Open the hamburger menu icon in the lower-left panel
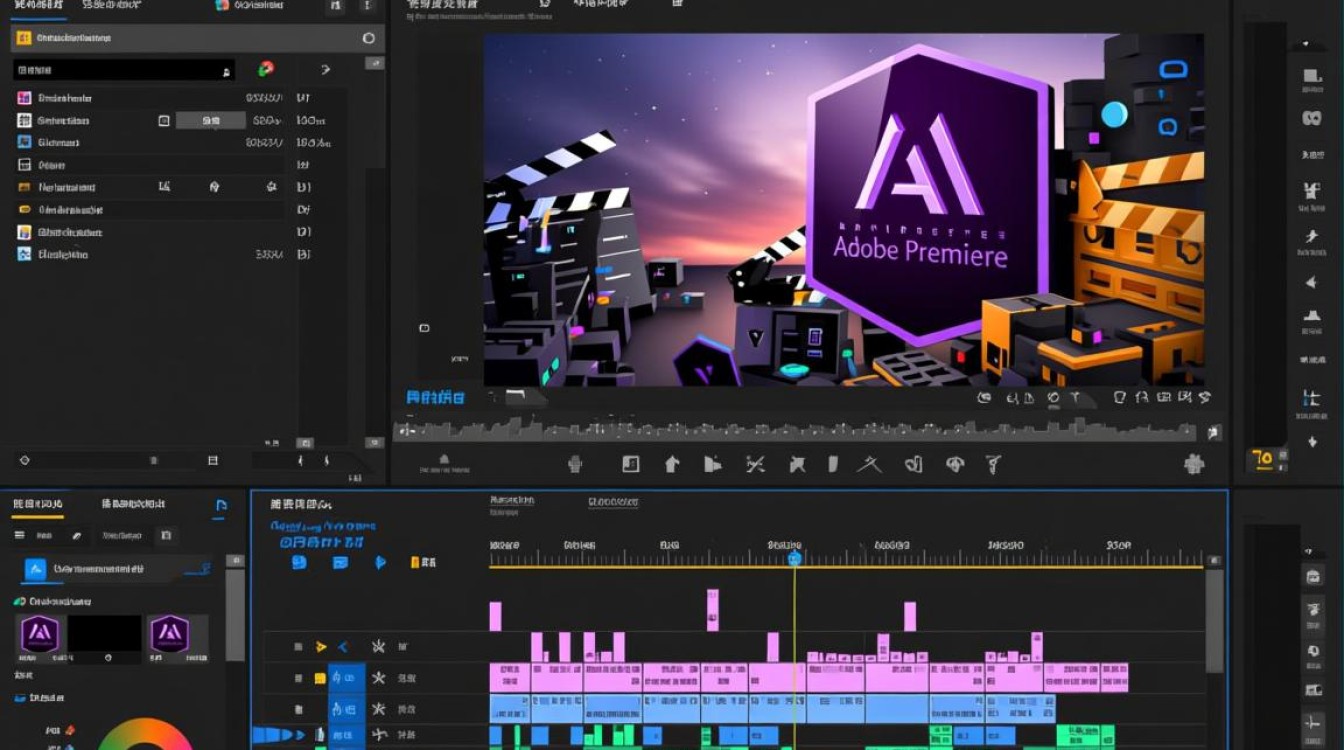 pyautogui.click(x=19, y=536)
